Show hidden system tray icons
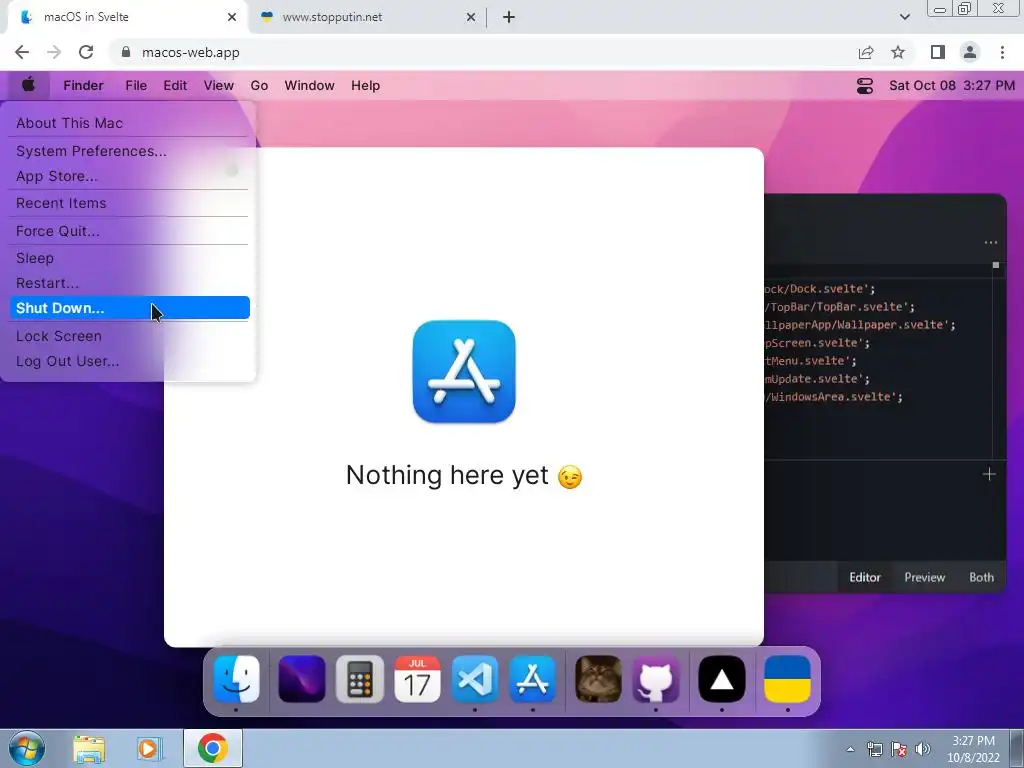 pos(850,749)
